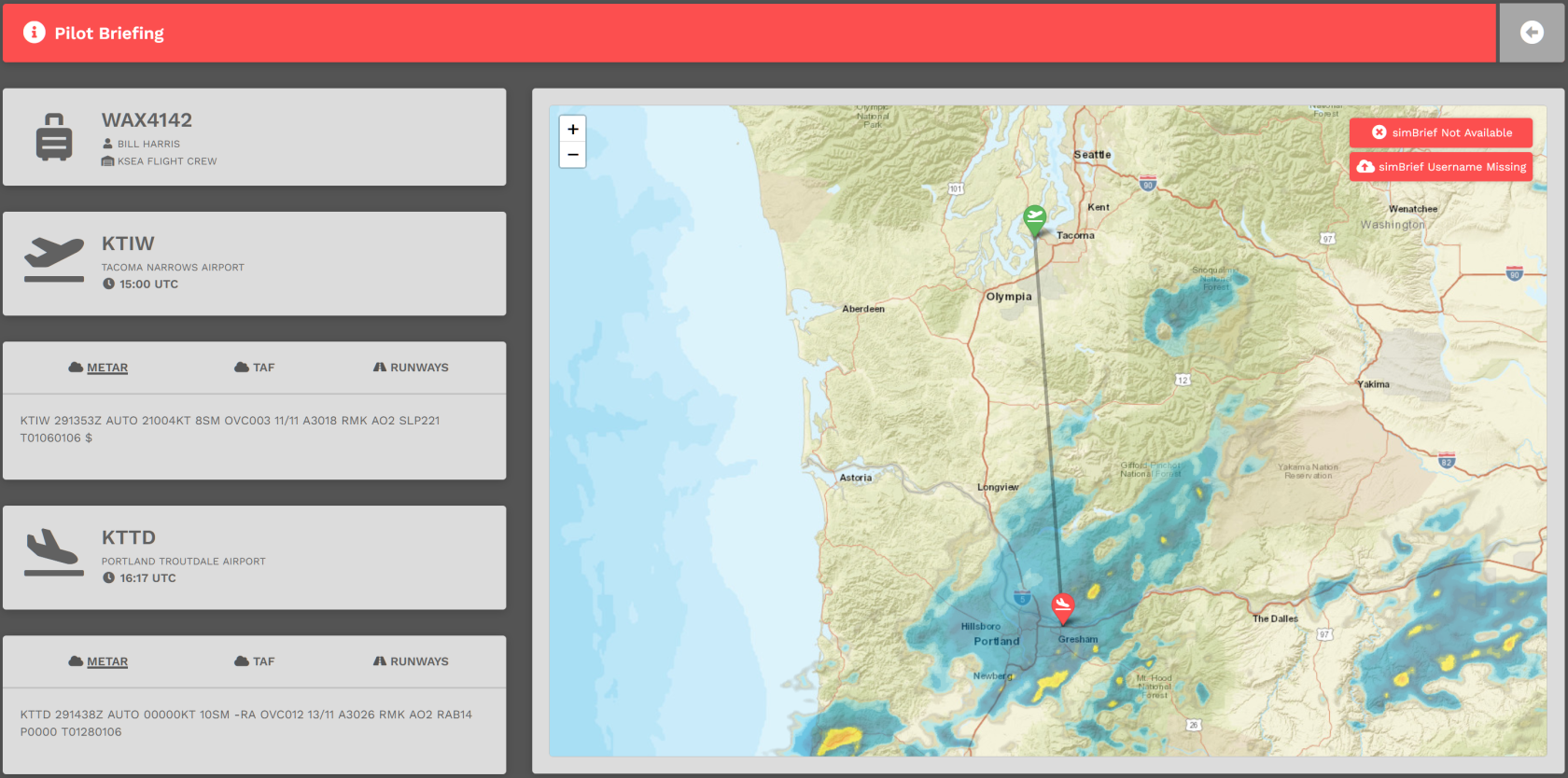
Task: Click the red arrival airport marker
Action: 1062,608
